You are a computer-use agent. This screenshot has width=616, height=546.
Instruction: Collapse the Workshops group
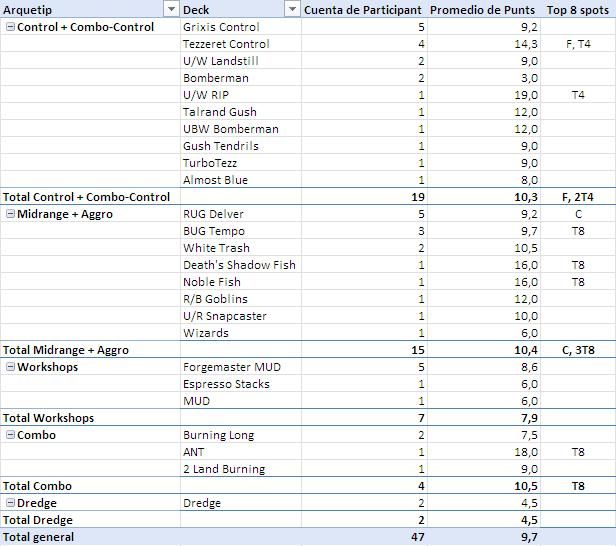[10, 367]
